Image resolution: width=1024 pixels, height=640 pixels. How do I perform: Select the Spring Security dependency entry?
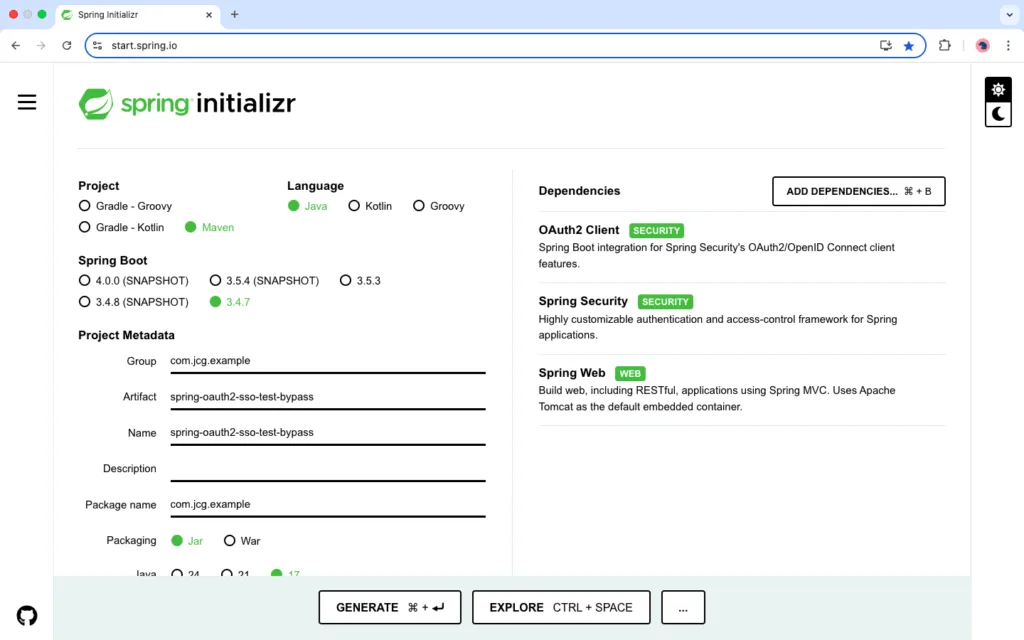tap(742, 318)
